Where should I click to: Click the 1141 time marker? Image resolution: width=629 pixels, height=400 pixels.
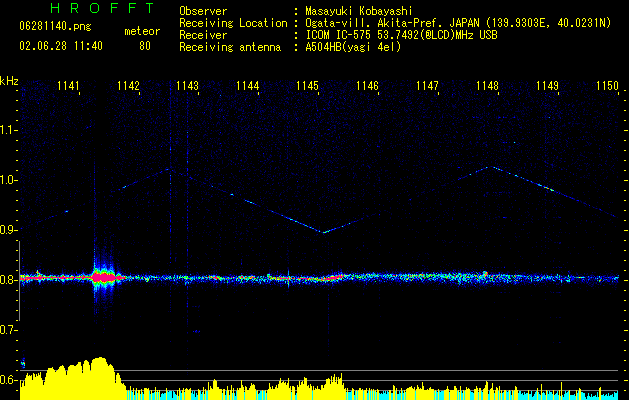coord(68,85)
